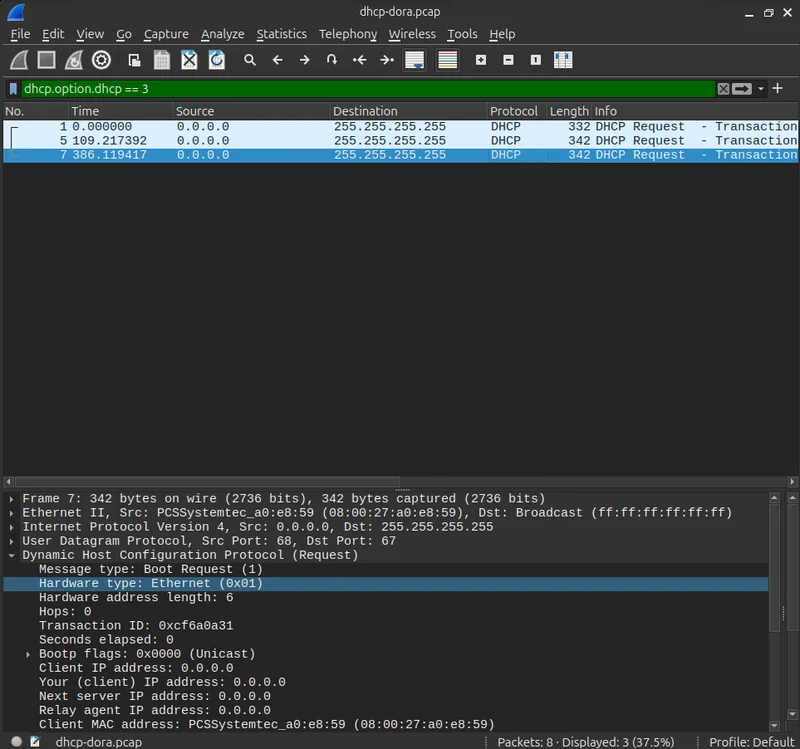This screenshot has height=749, width=800.
Task: Close this capture file icon
Action: click(189, 60)
